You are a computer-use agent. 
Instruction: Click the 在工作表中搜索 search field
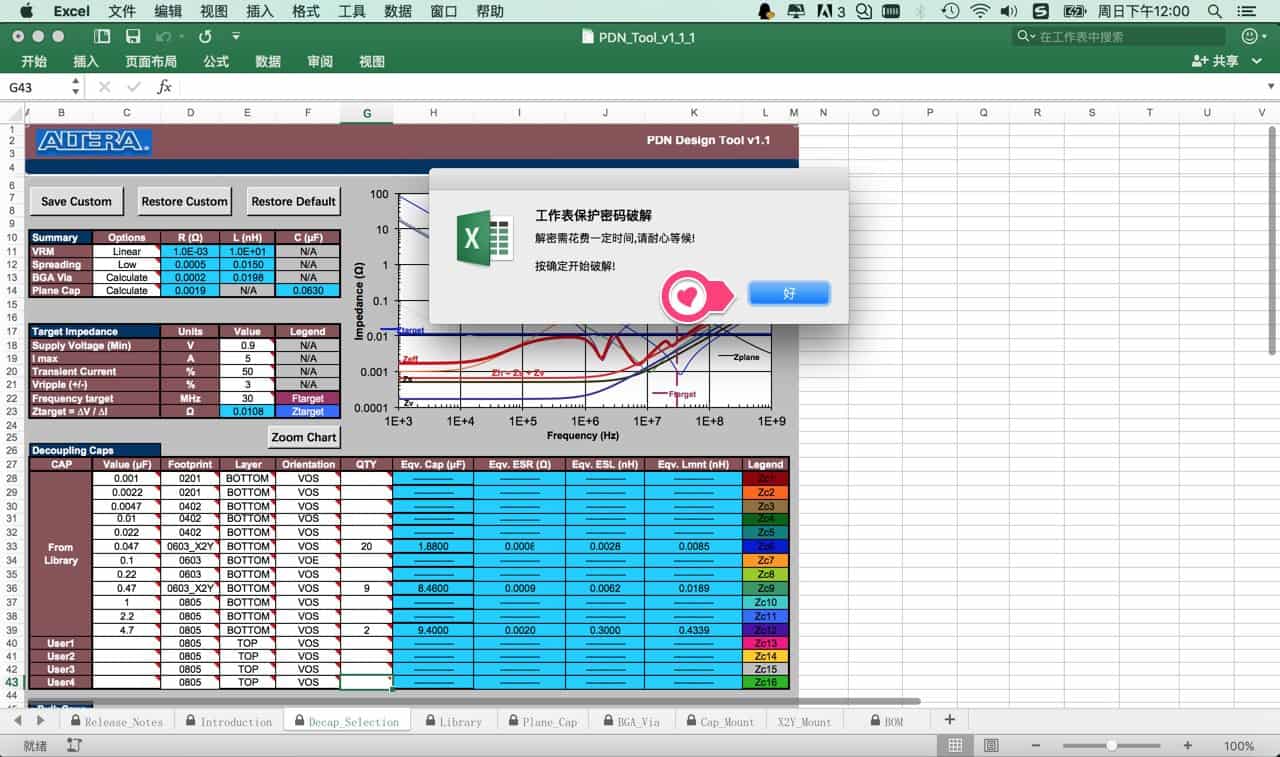1125,36
